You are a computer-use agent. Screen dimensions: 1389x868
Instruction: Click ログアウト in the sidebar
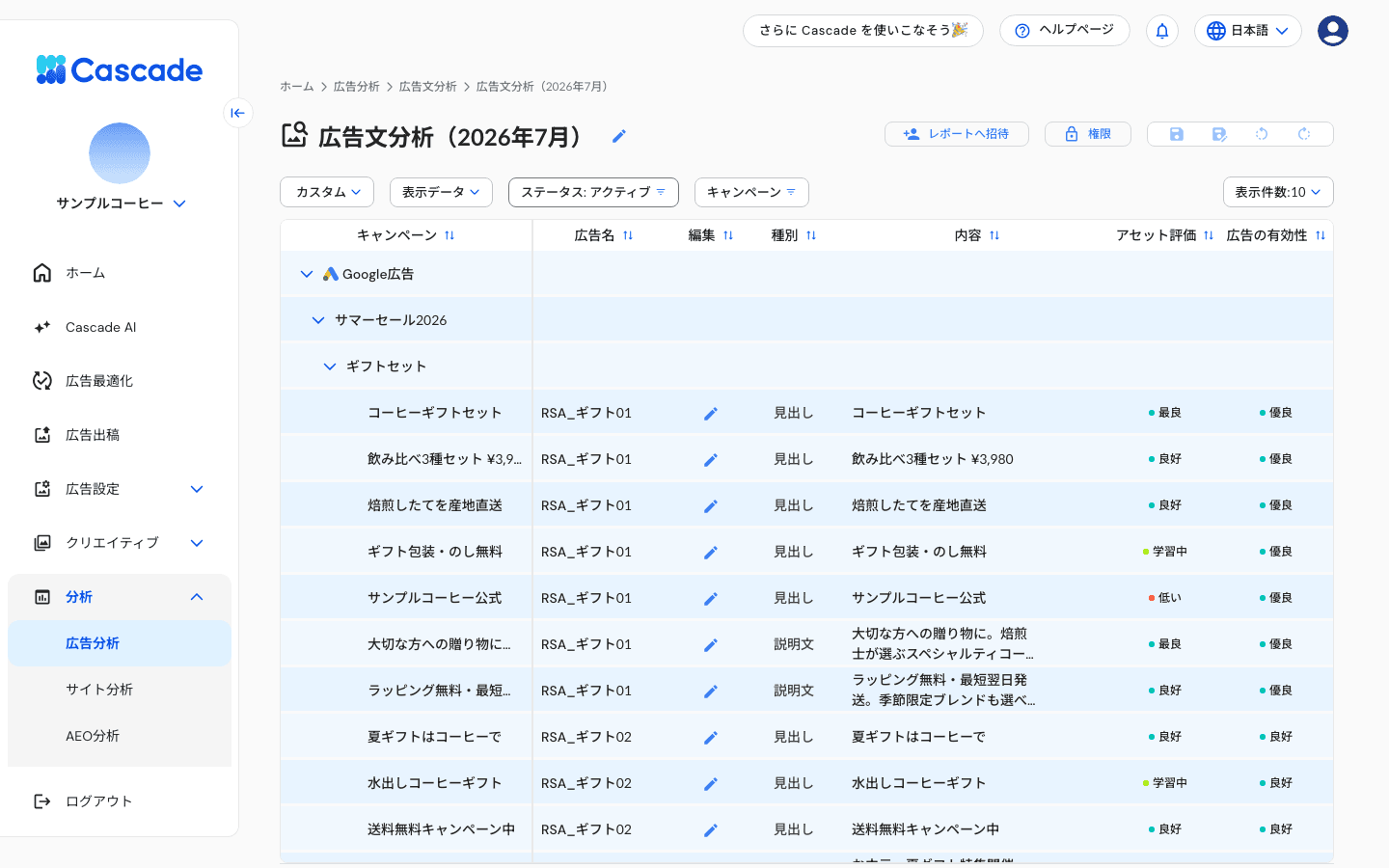pyautogui.click(x=120, y=801)
